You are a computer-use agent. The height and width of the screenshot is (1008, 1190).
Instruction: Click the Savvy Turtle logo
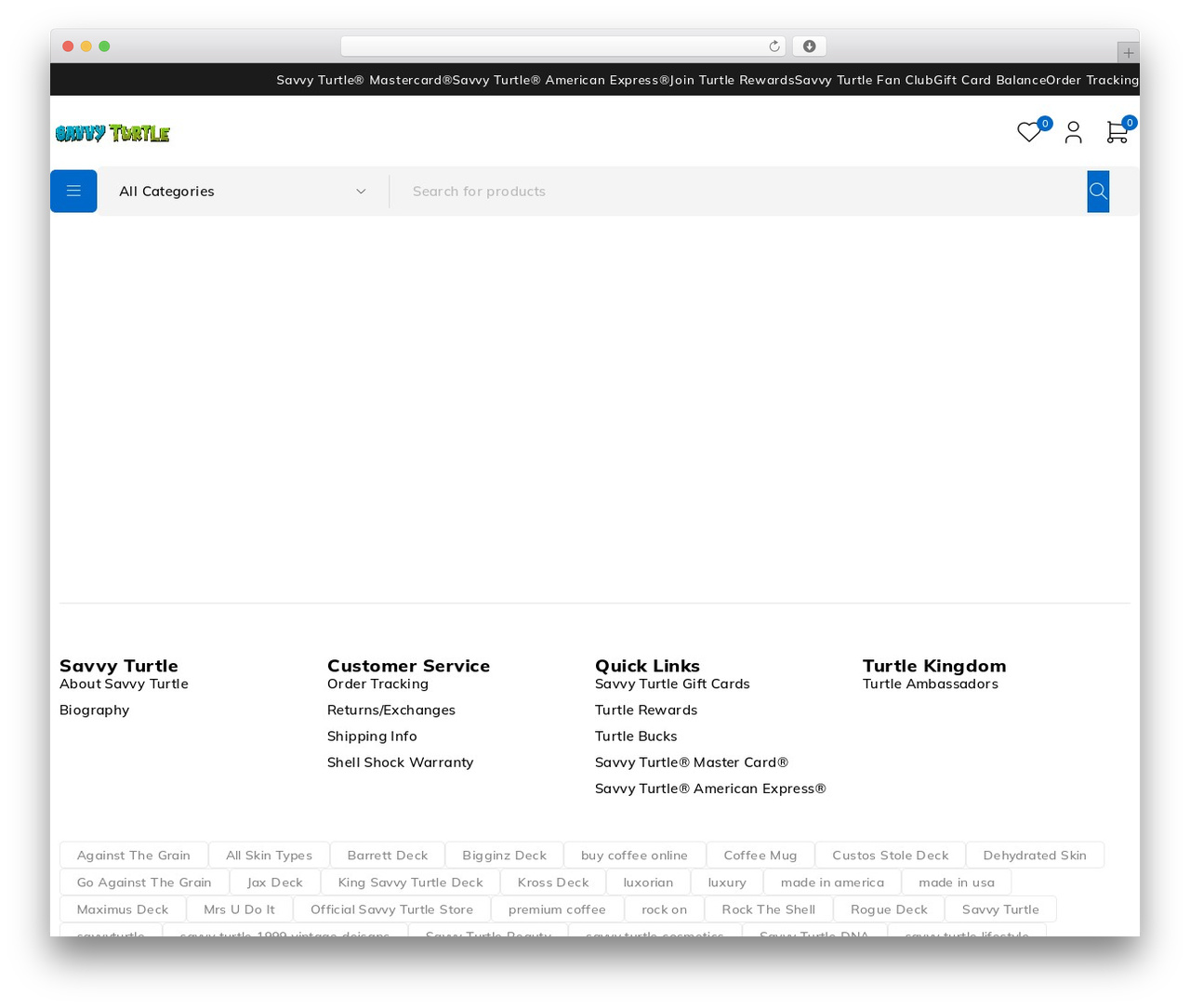tap(112, 134)
